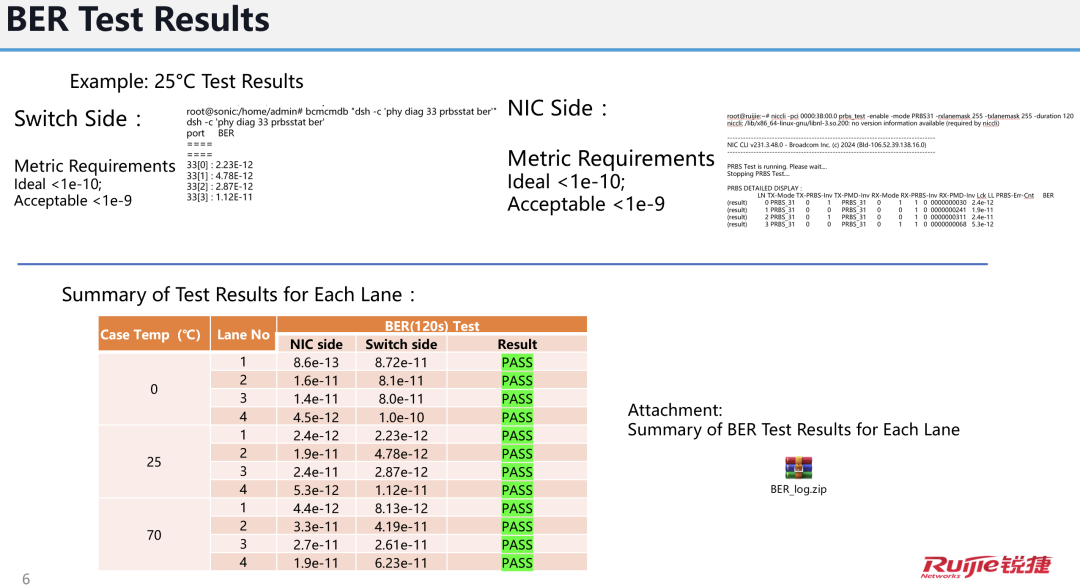Select Switch side value "8.72e-11"
Screen dimensions: 1080x588
(x=402, y=362)
